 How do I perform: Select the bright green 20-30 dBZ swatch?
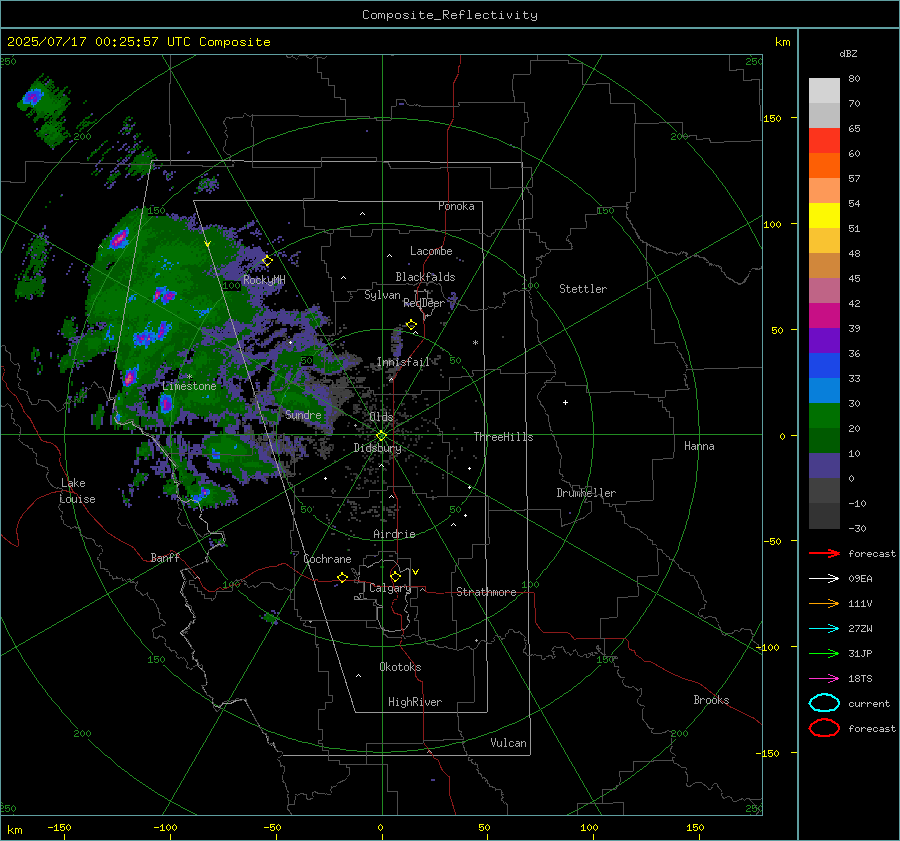824,416
